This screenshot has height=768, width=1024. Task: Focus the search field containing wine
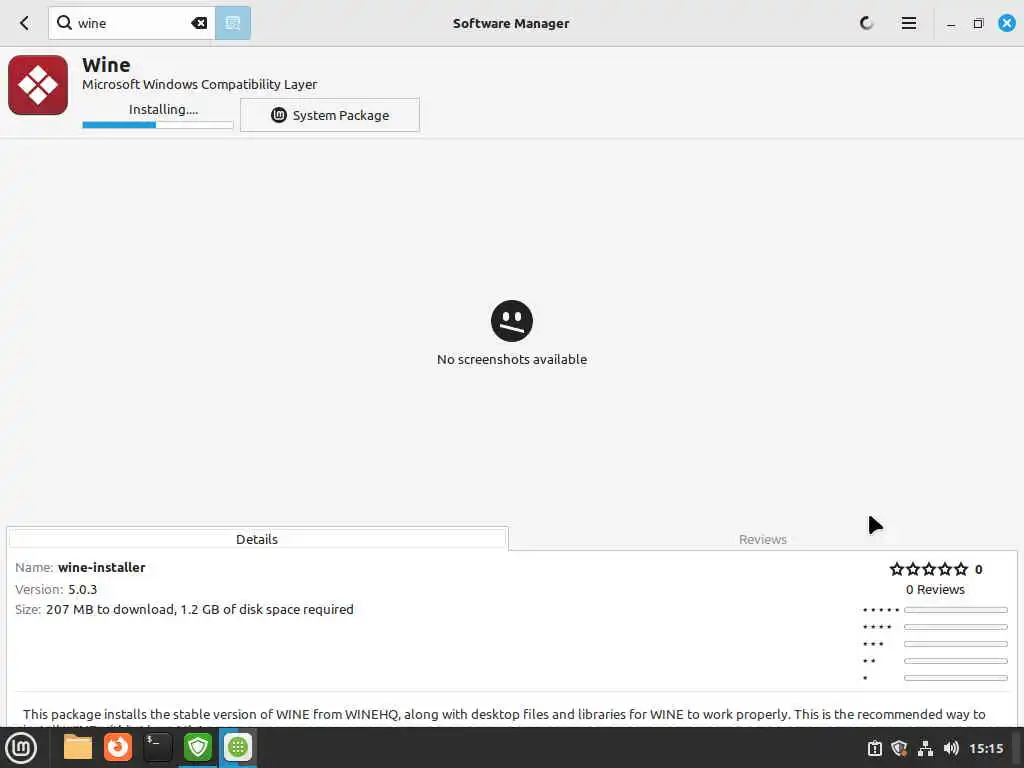coord(132,24)
